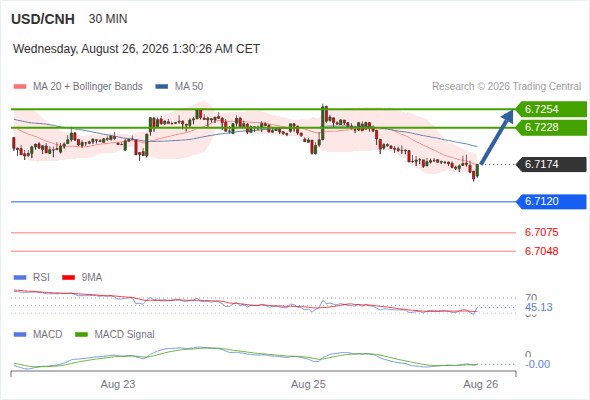
Task: Open the Research Trading Central copyright link
Action: 506,87
